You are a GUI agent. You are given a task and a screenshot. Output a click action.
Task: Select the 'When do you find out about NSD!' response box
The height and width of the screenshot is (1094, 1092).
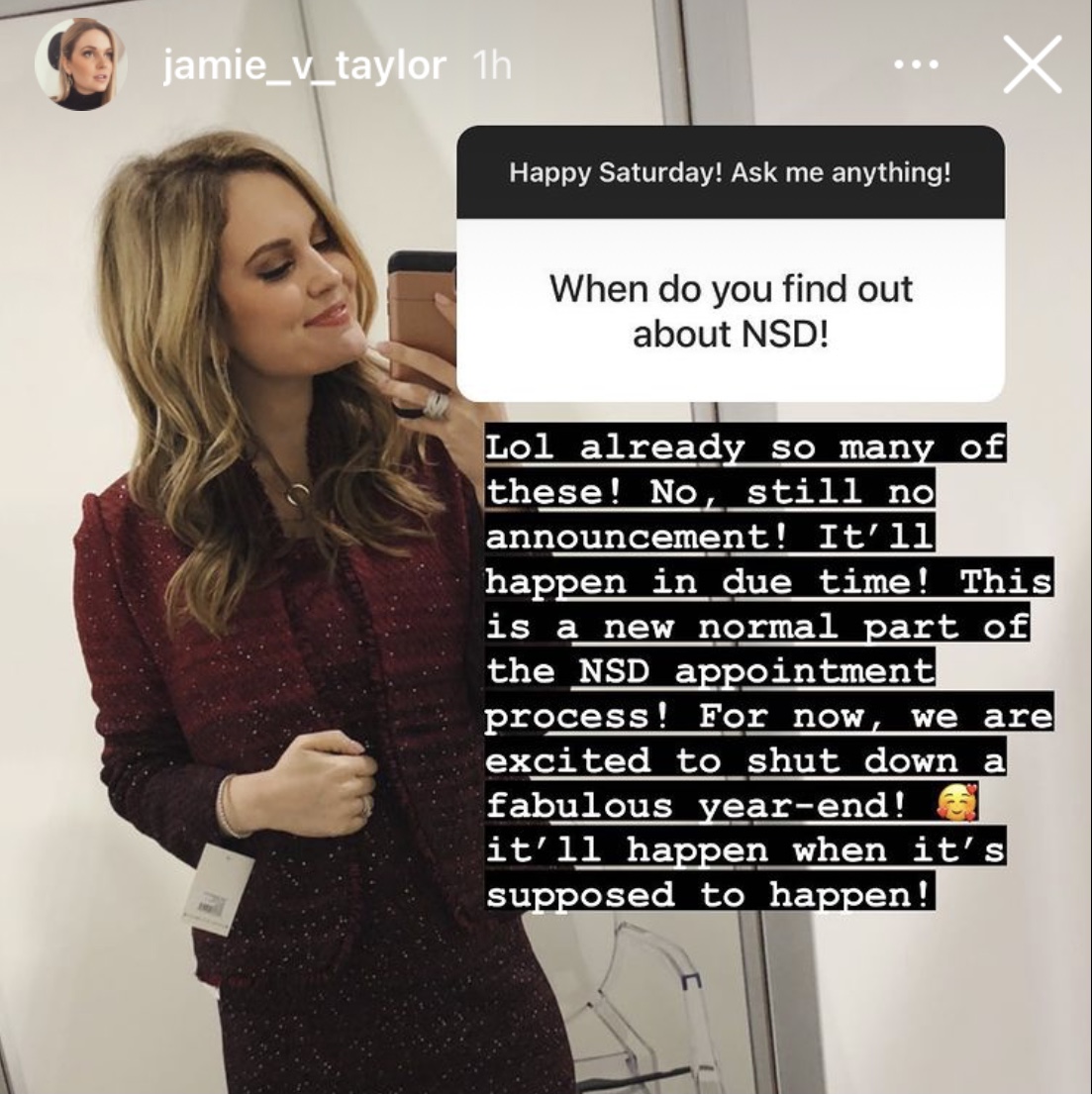tap(731, 311)
